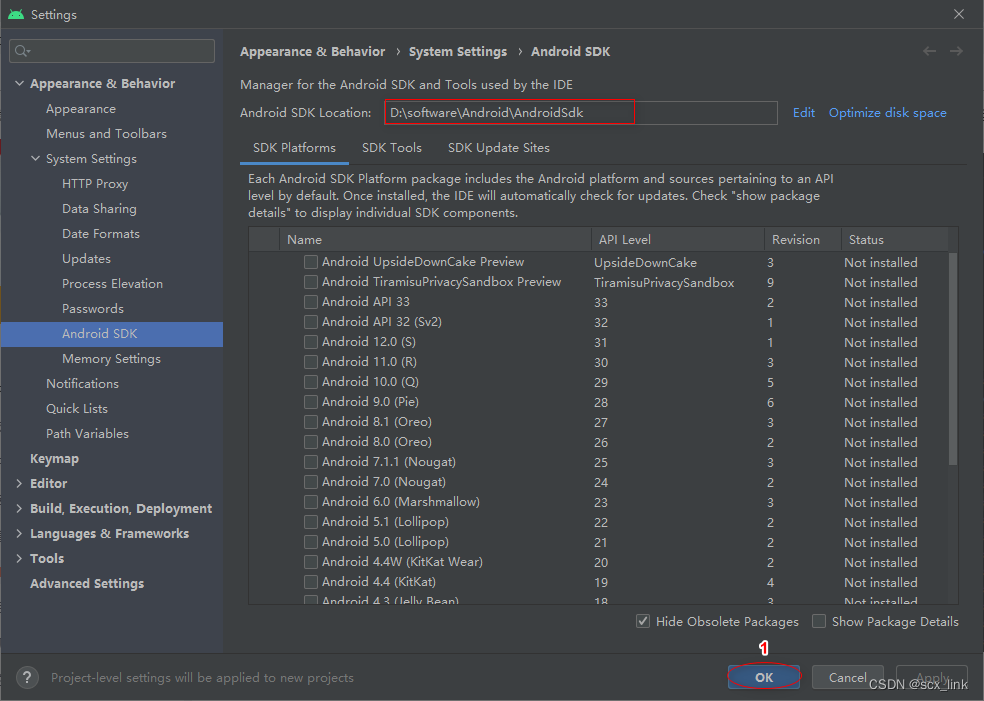
Task: Tick the Android UpsideDownCake Preview checkbox
Action: (311, 262)
